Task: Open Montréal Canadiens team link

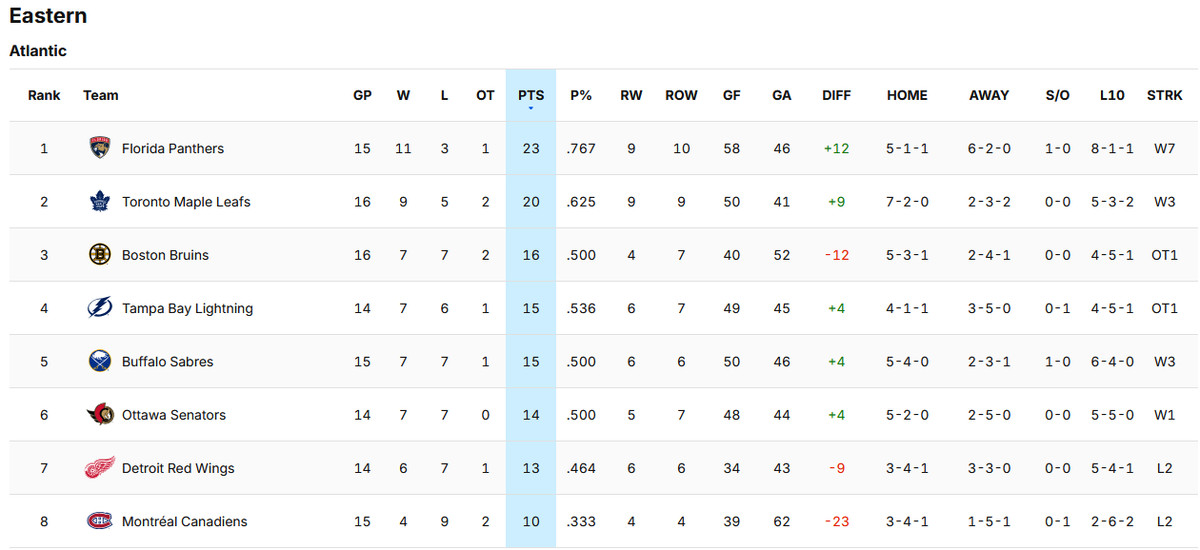Action: pos(184,522)
